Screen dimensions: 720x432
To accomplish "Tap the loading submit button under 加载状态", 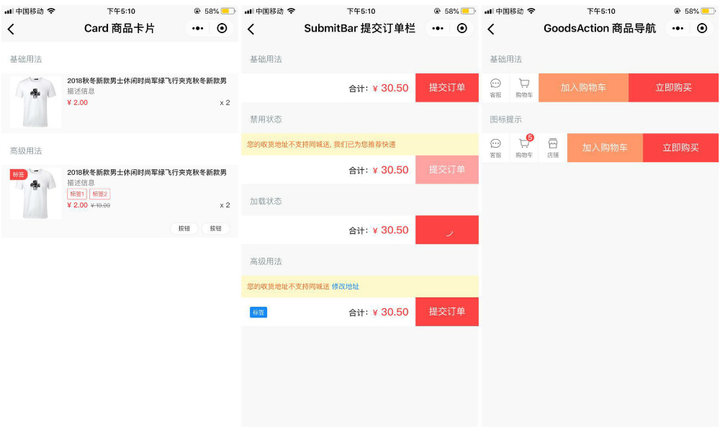I will (x=447, y=230).
